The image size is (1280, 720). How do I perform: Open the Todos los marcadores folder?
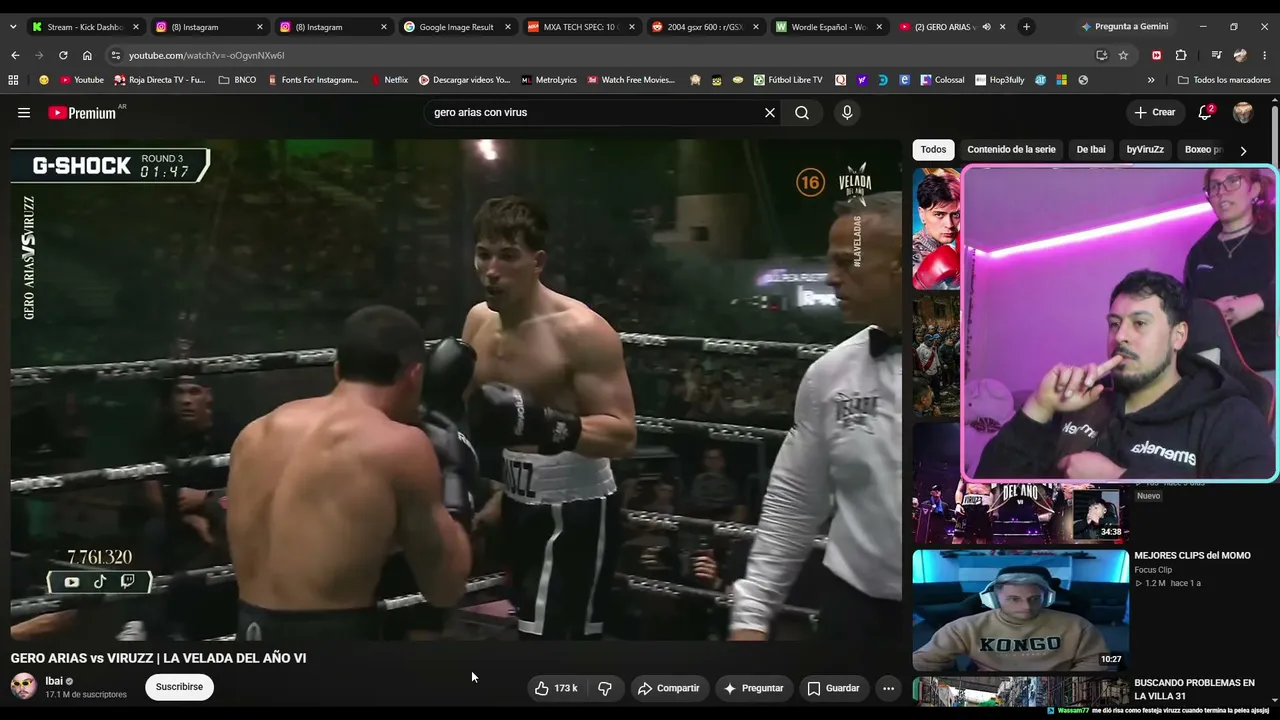coord(1224,80)
